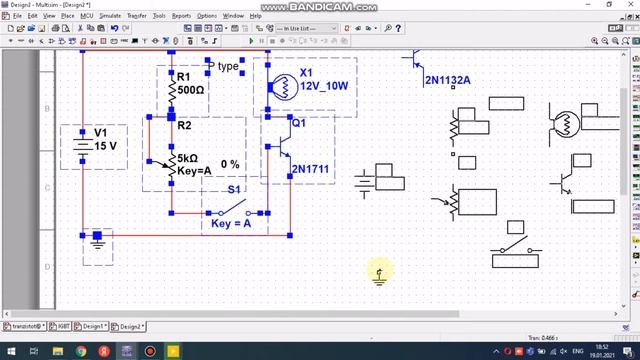Toggle switch S1 in the circuit
The image size is (640, 360).
pyautogui.click(x=234, y=208)
